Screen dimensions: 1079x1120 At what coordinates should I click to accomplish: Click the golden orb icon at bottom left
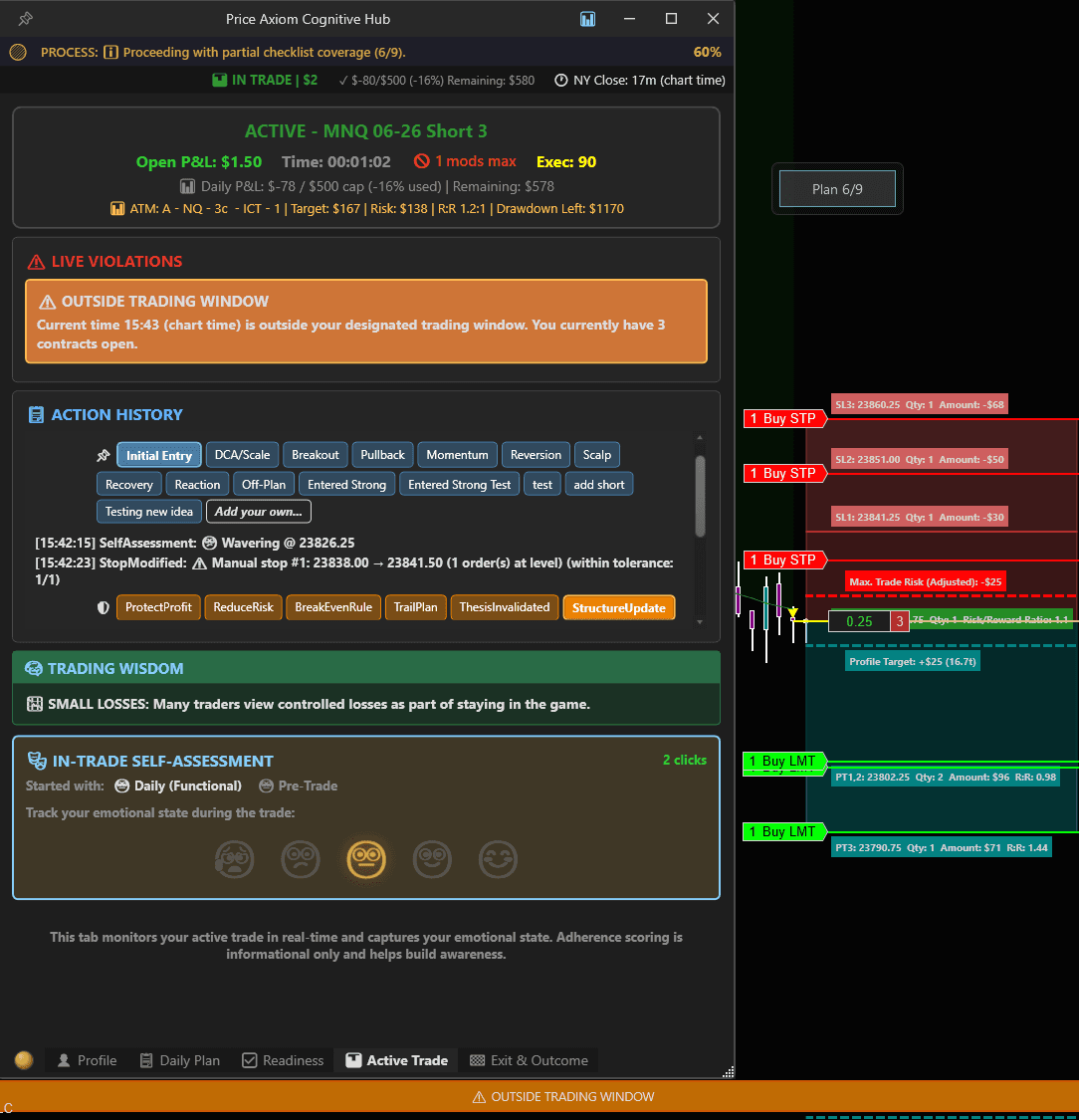(x=22, y=1060)
